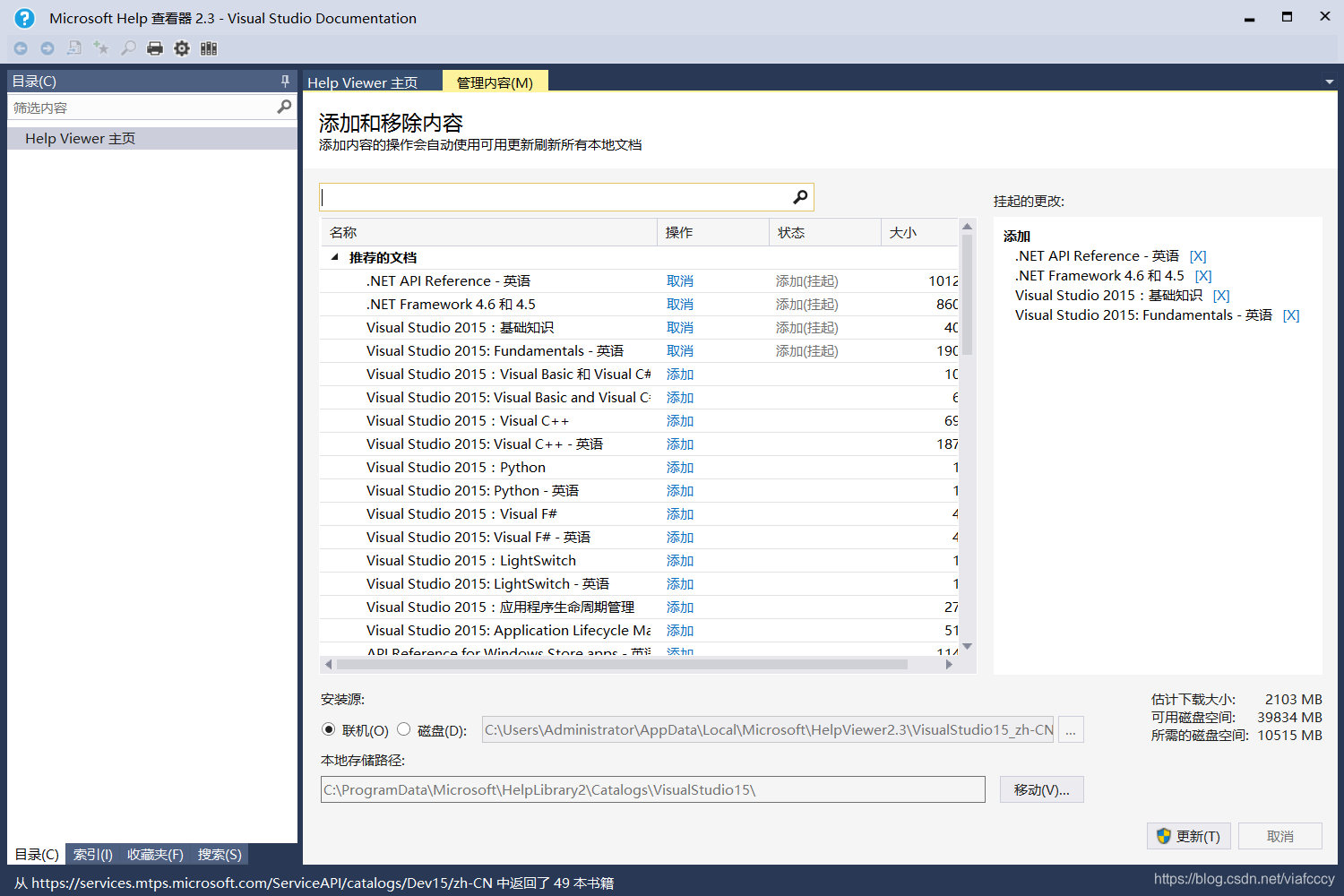
Task: Add Visual Studio 2015: Python - 英语
Action: coord(680,491)
